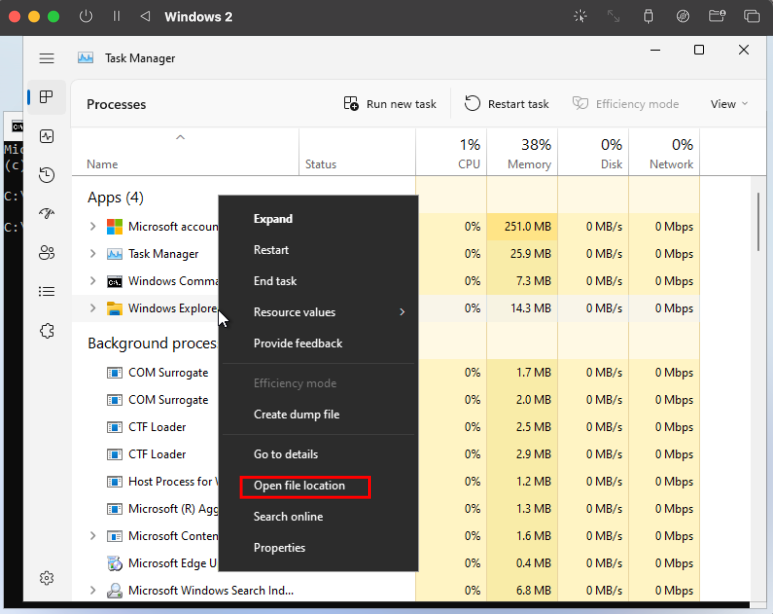Open the Details list icon in sidebar

point(47,291)
